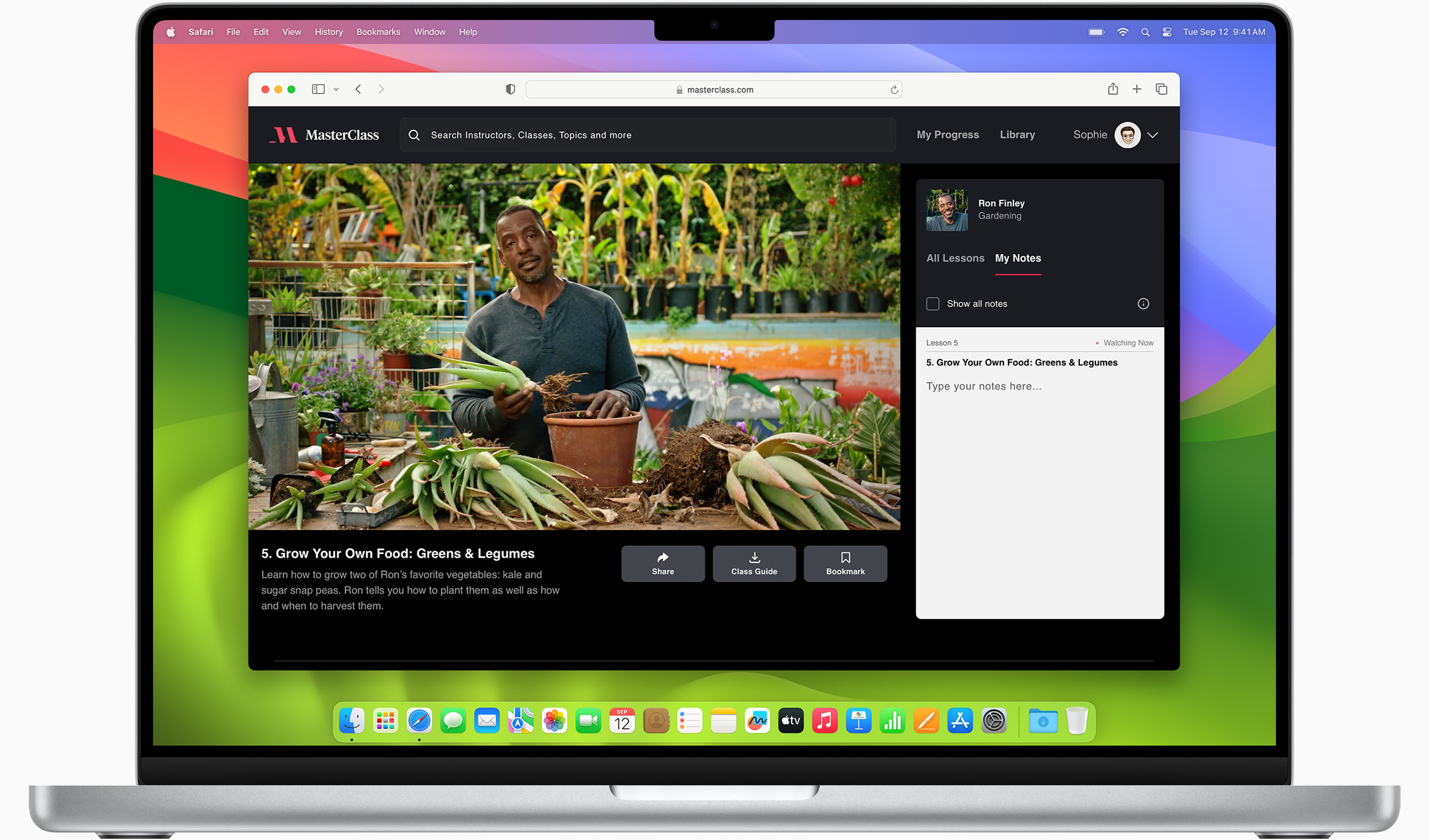Click the search magnifier icon in MasterClass
The image size is (1429, 840).
415,135
